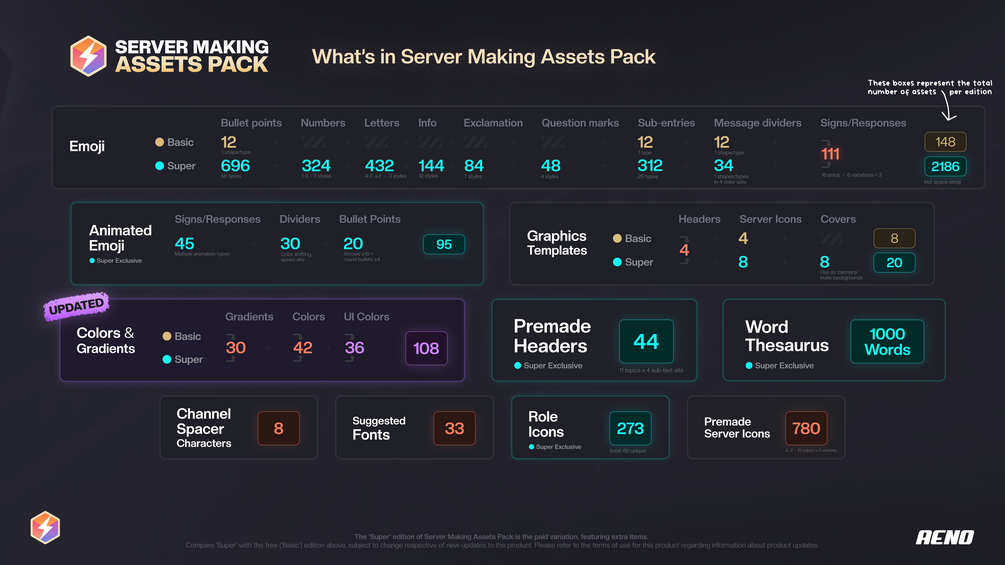The width and height of the screenshot is (1005, 565).
Task: Click the Animated Emoji section label
Action: coord(120,238)
